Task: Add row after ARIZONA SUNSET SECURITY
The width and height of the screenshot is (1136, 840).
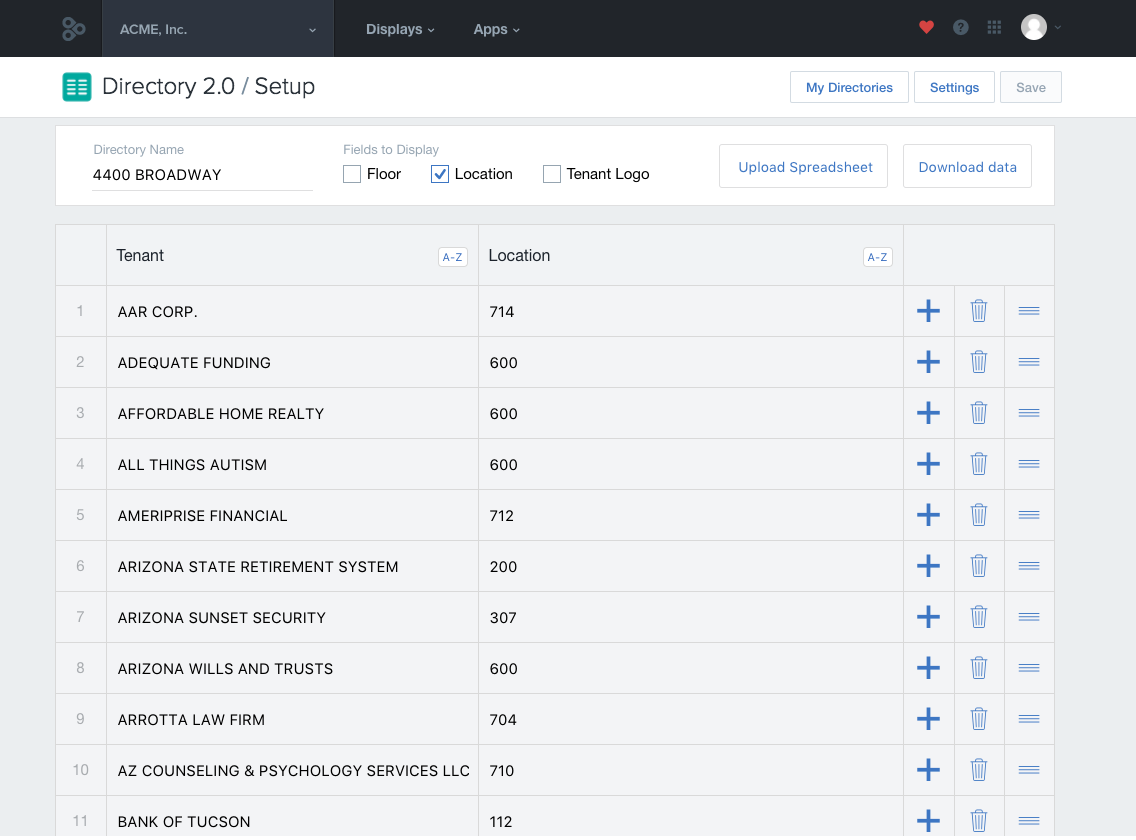Action: tap(928, 617)
